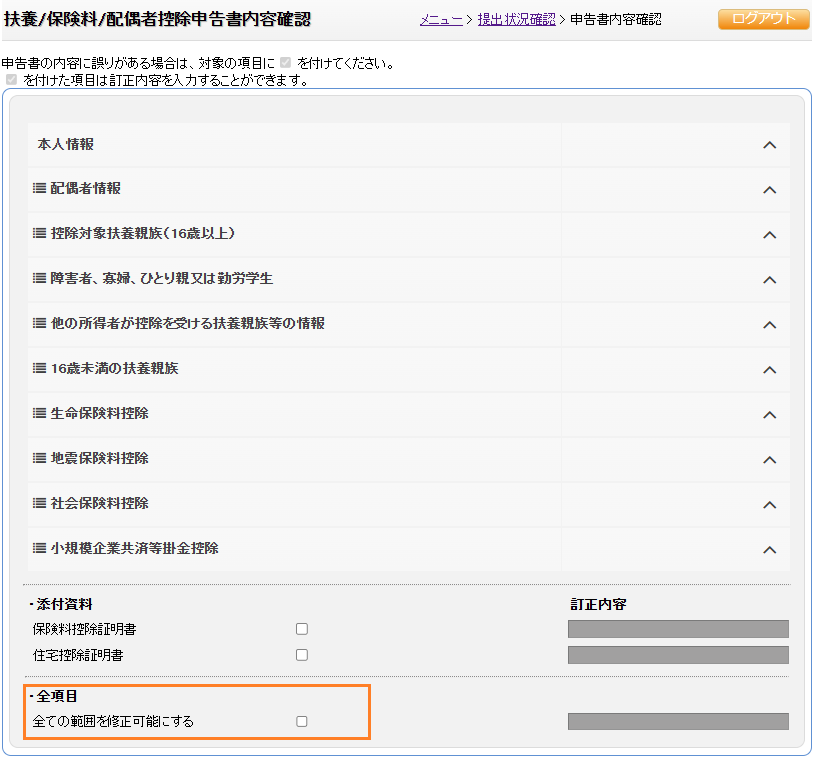818x761 pixels.
Task: Click 全項目 correction input field
Action: click(678, 721)
